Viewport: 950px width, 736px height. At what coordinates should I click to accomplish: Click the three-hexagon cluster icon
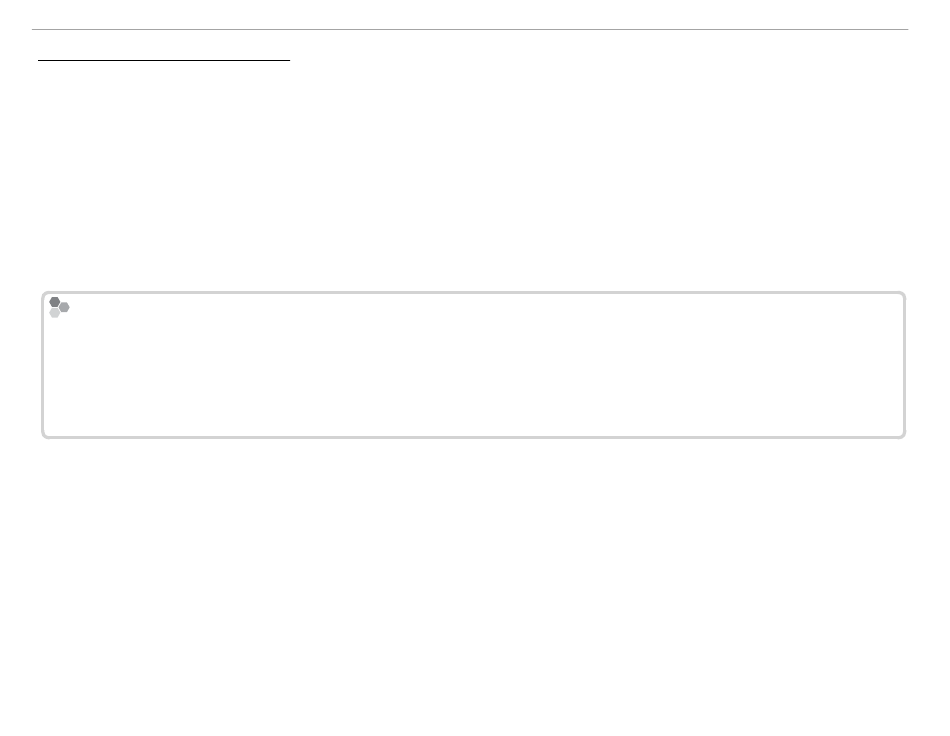coord(59,307)
